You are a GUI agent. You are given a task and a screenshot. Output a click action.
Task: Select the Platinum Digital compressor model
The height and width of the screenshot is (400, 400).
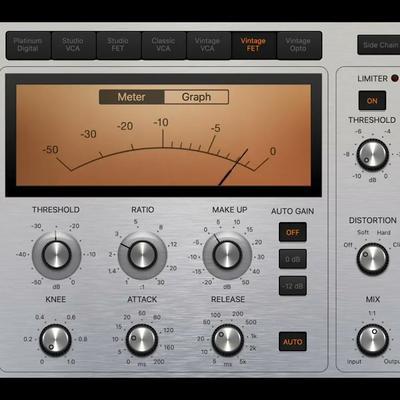[28, 45]
